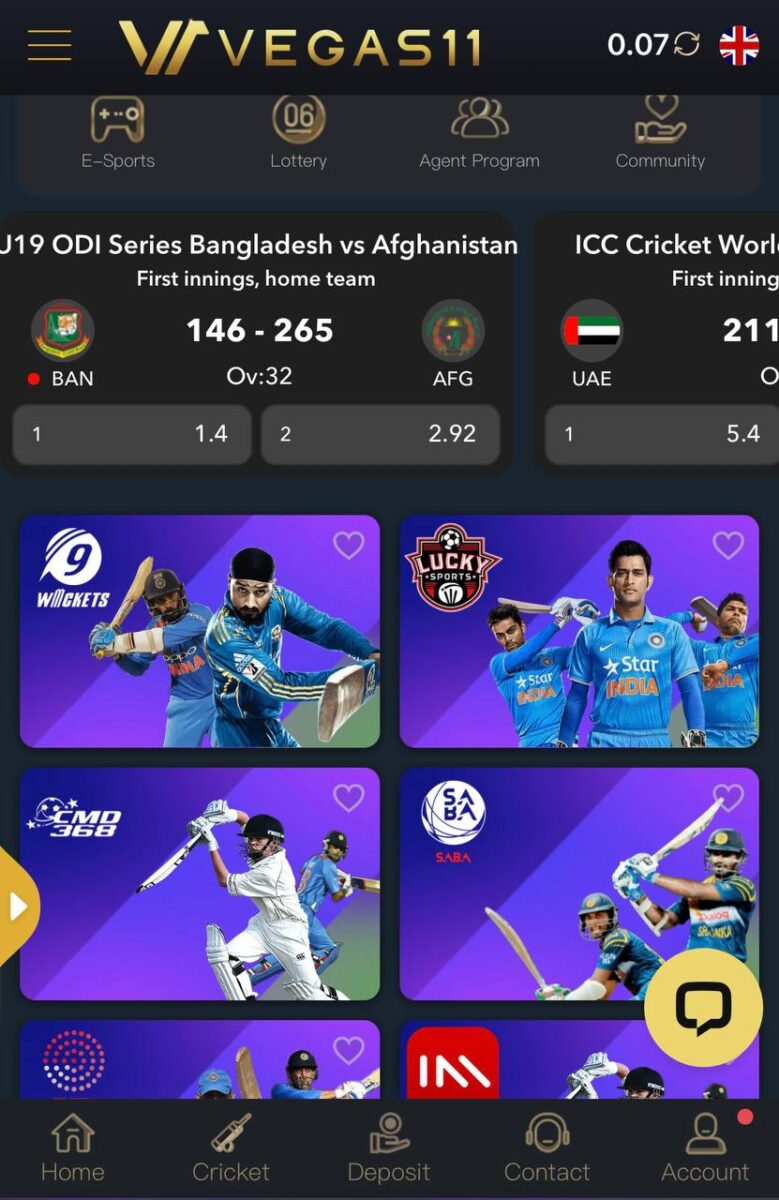The height and width of the screenshot is (1200, 779).
Task: Favorite the Lucky Sports card
Action: (728, 545)
